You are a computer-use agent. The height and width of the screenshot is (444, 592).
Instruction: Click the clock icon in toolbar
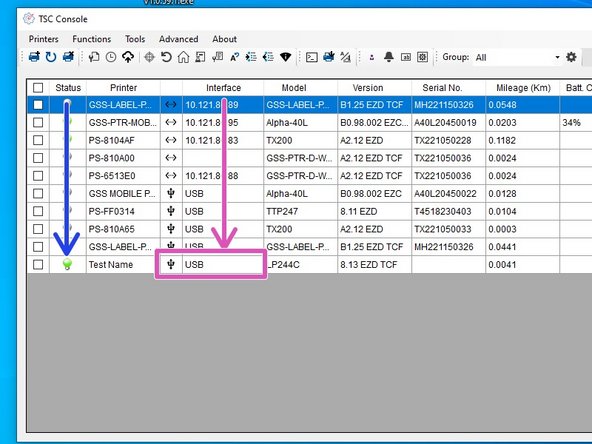[x=111, y=57]
